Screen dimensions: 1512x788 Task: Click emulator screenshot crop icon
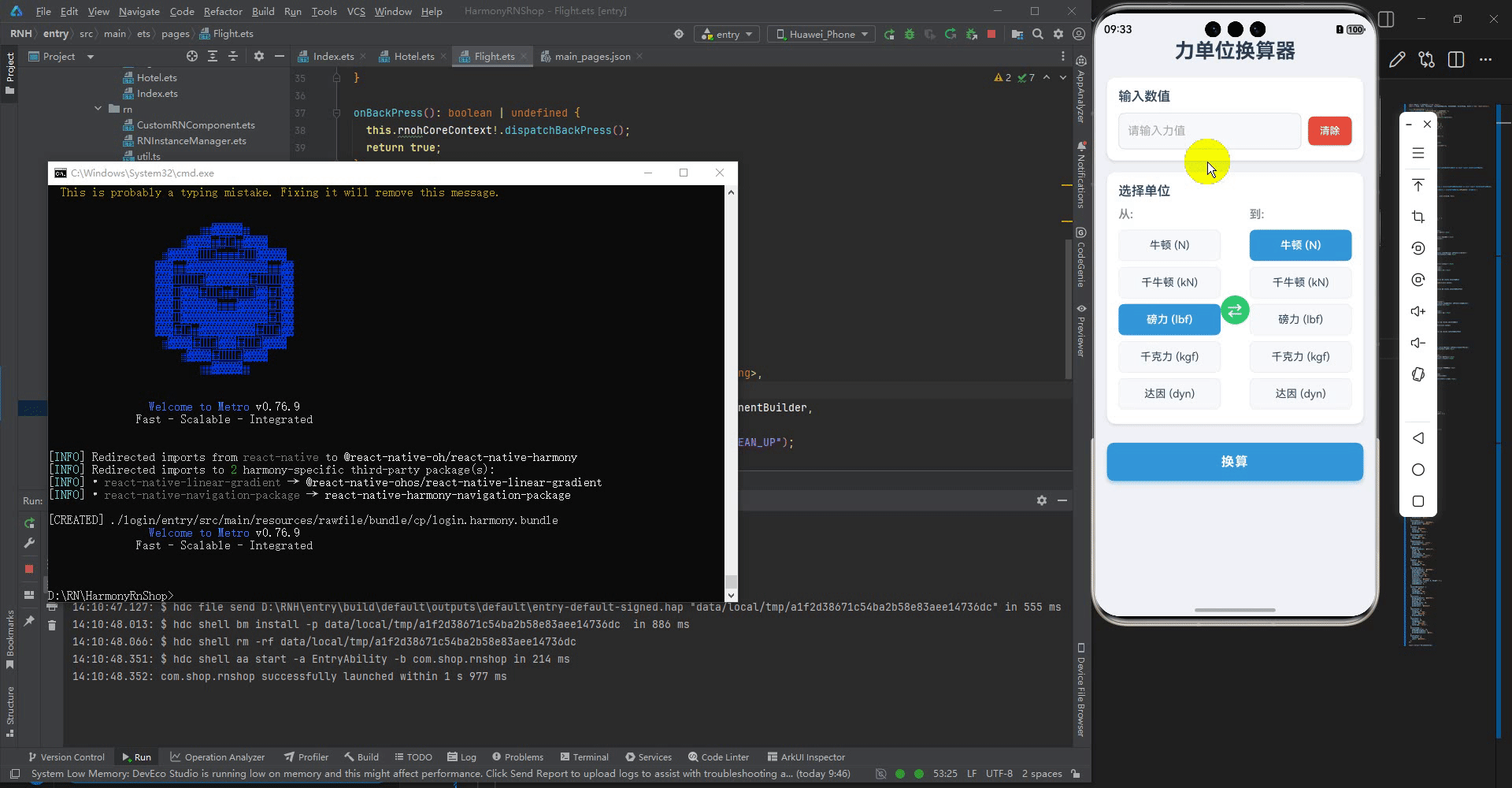[1418, 217]
